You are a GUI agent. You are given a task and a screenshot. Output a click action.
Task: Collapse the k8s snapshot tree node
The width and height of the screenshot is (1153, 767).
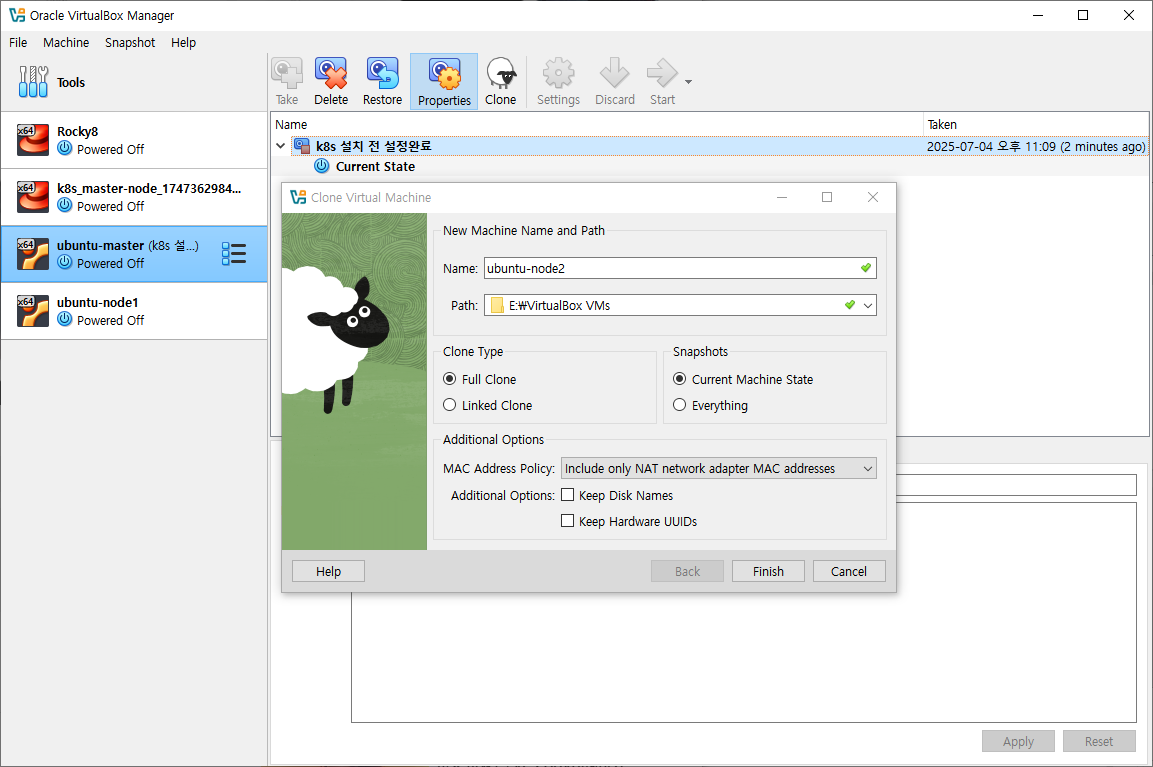click(280, 146)
